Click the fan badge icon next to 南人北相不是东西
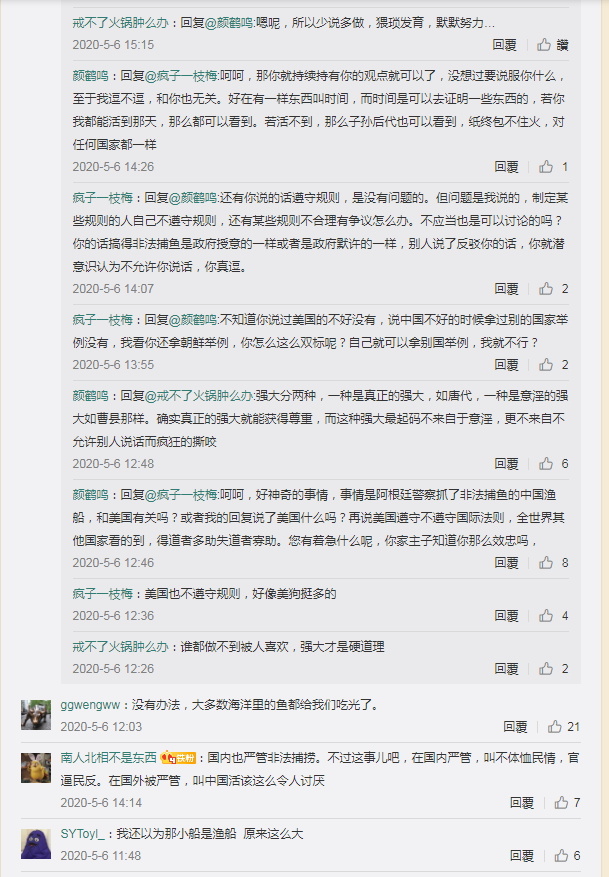Viewport: 609px width, 877px height. coord(178,758)
